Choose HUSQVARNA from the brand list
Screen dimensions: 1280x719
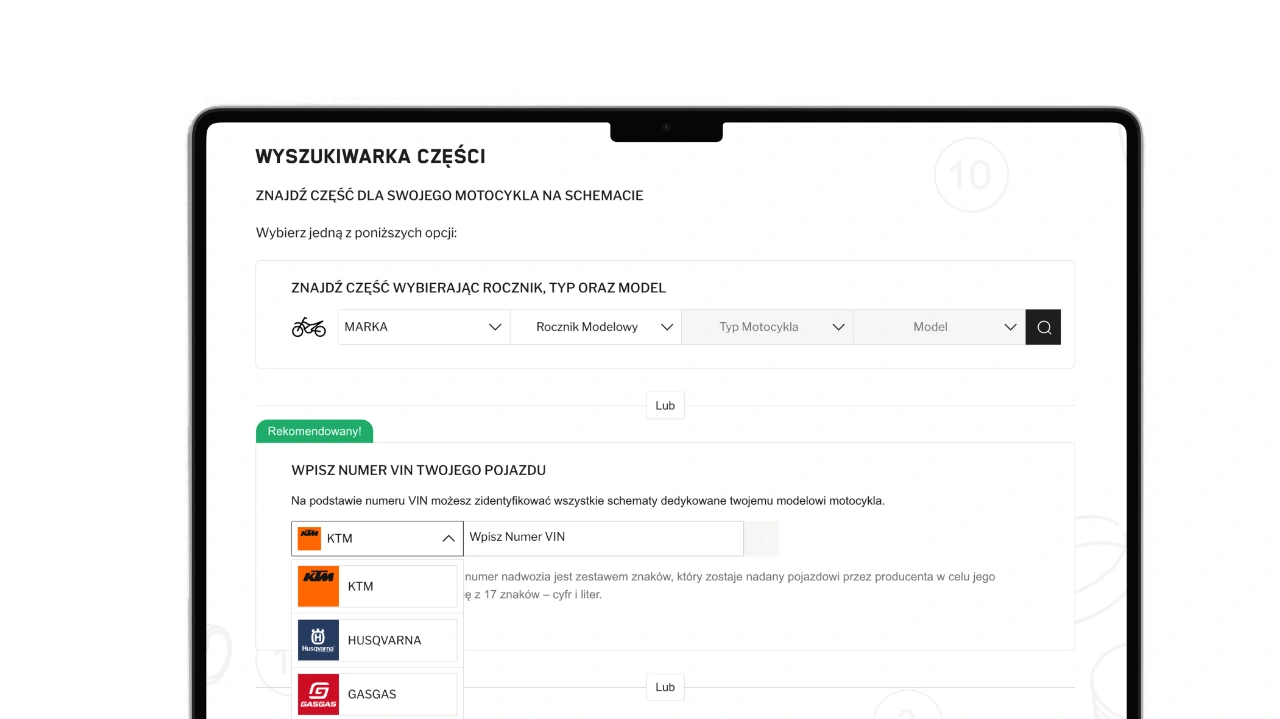point(384,640)
